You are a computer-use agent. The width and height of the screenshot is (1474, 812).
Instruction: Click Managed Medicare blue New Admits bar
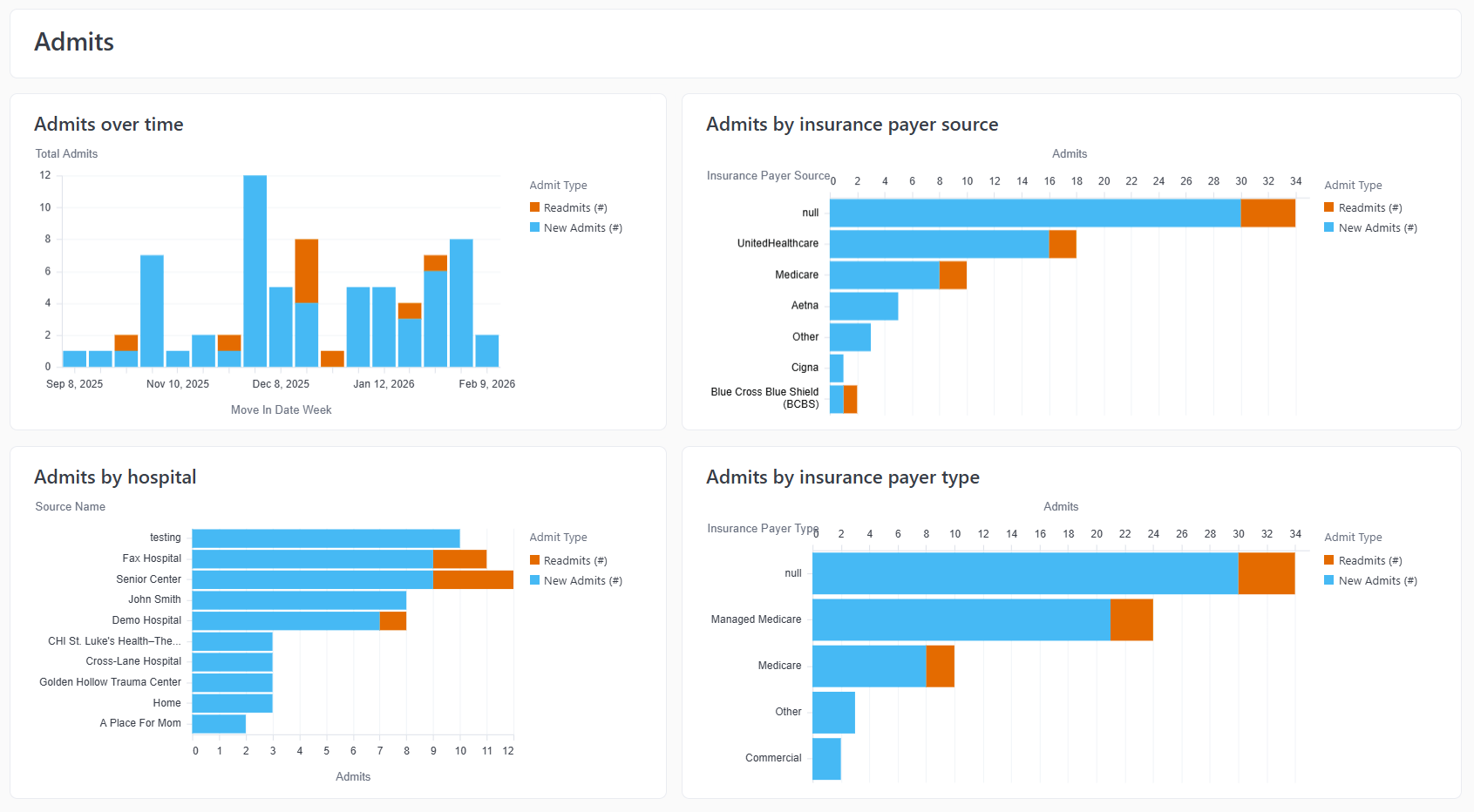[x=961, y=619]
